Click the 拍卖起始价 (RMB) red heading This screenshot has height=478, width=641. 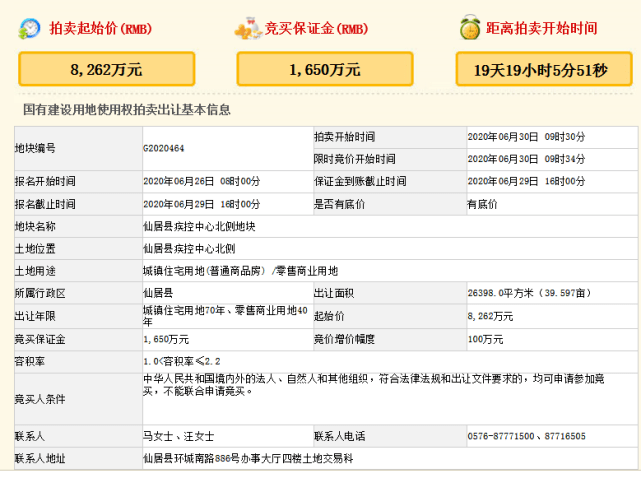click(x=100, y=28)
